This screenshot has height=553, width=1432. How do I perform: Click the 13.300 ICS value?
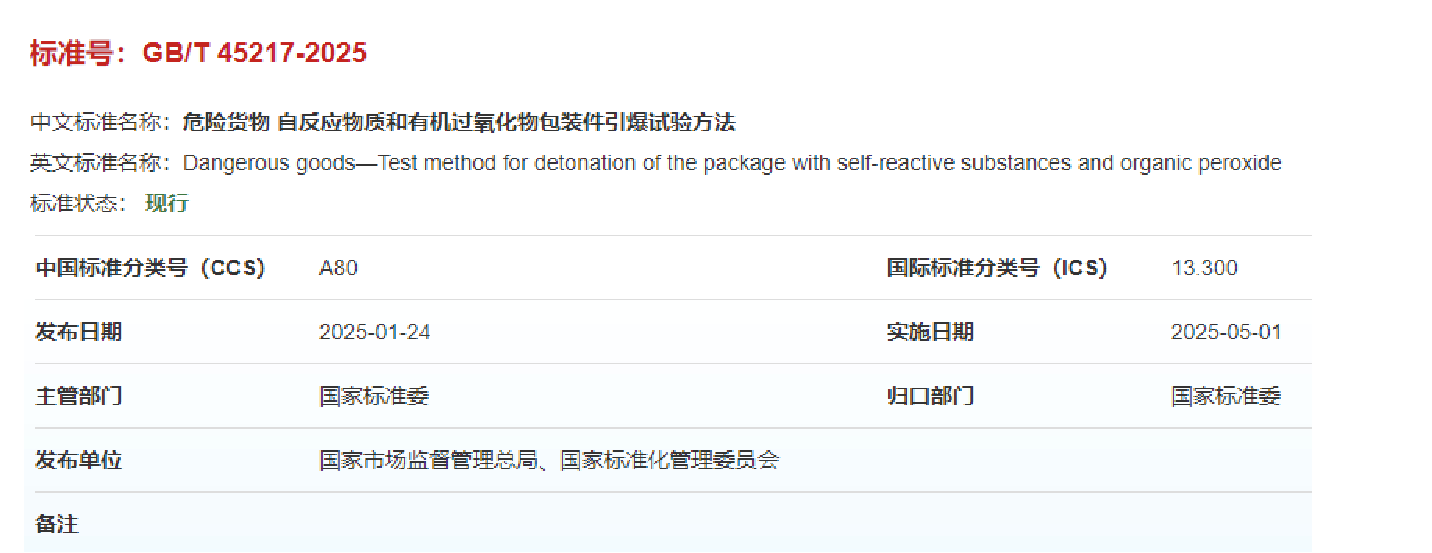(1204, 268)
